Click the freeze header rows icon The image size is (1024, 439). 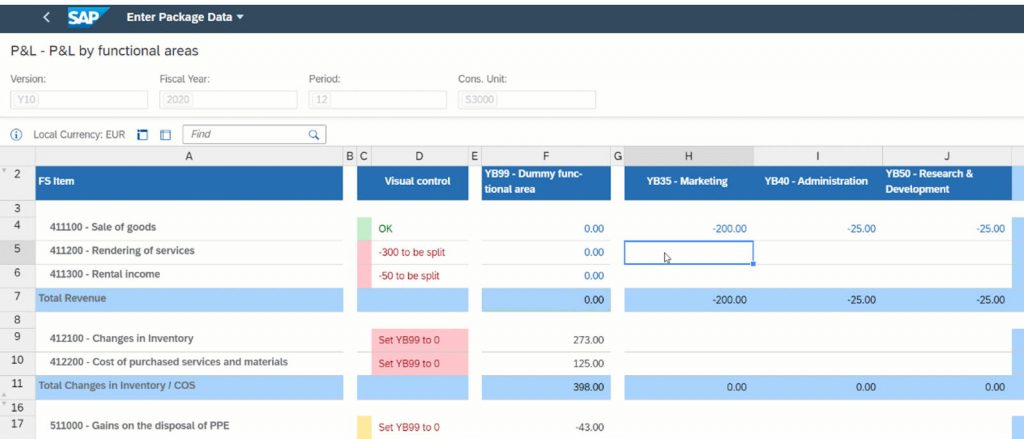coord(142,134)
